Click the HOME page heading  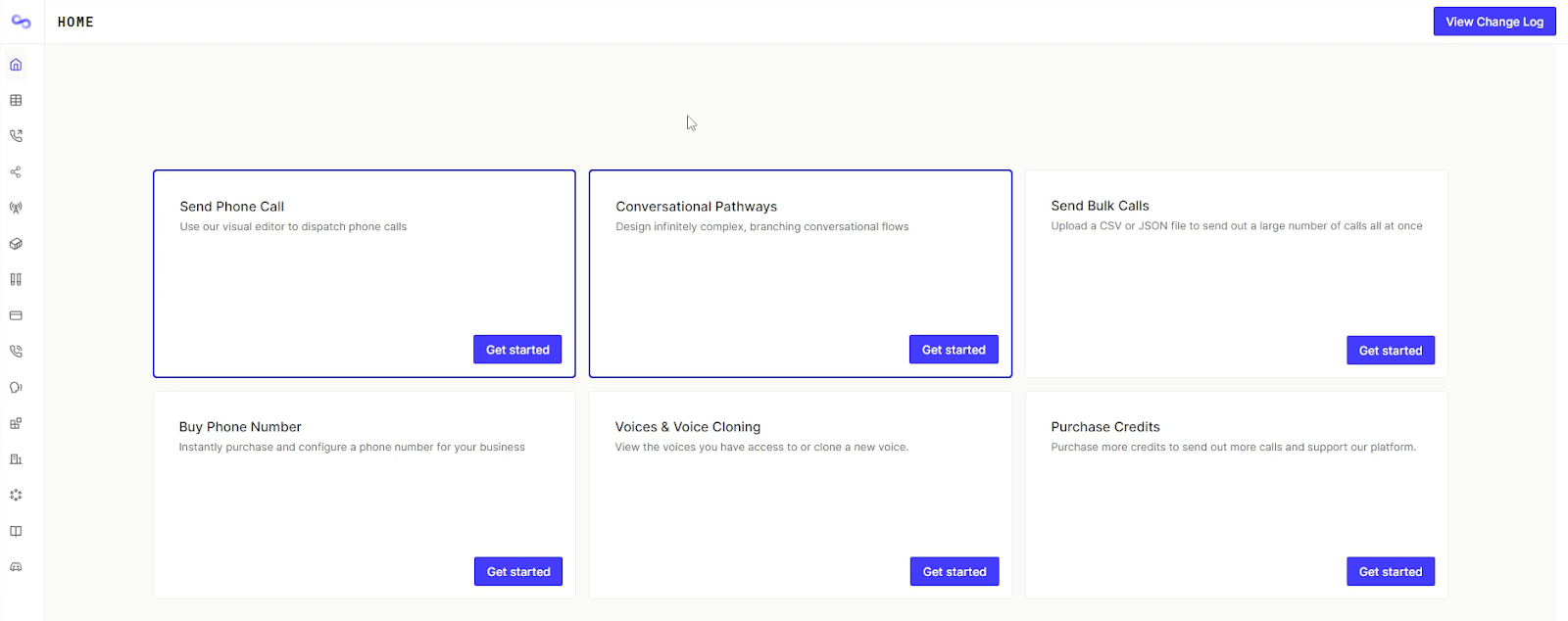[x=75, y=22]
